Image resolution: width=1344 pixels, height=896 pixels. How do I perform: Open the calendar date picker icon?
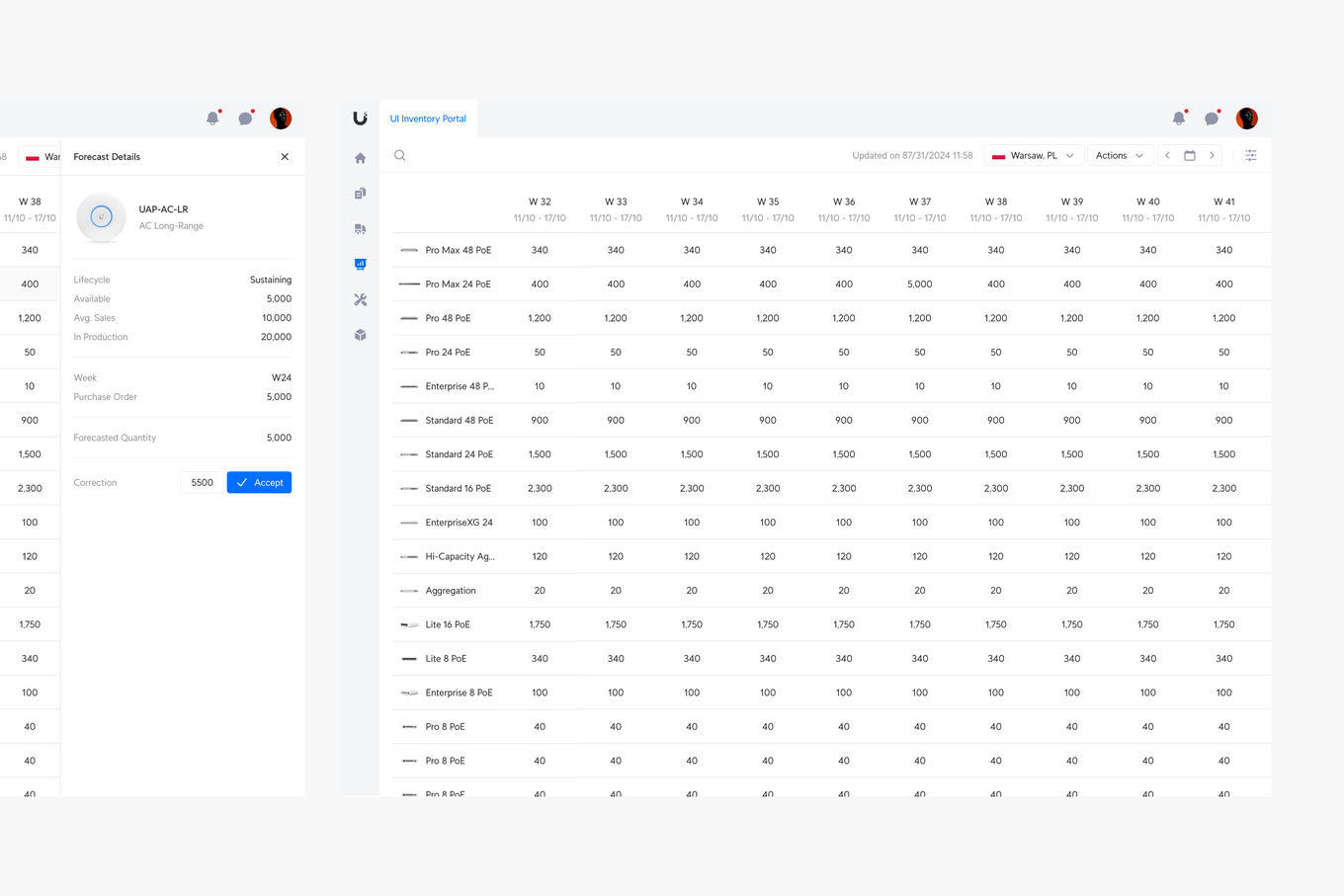coord(1190,155)
